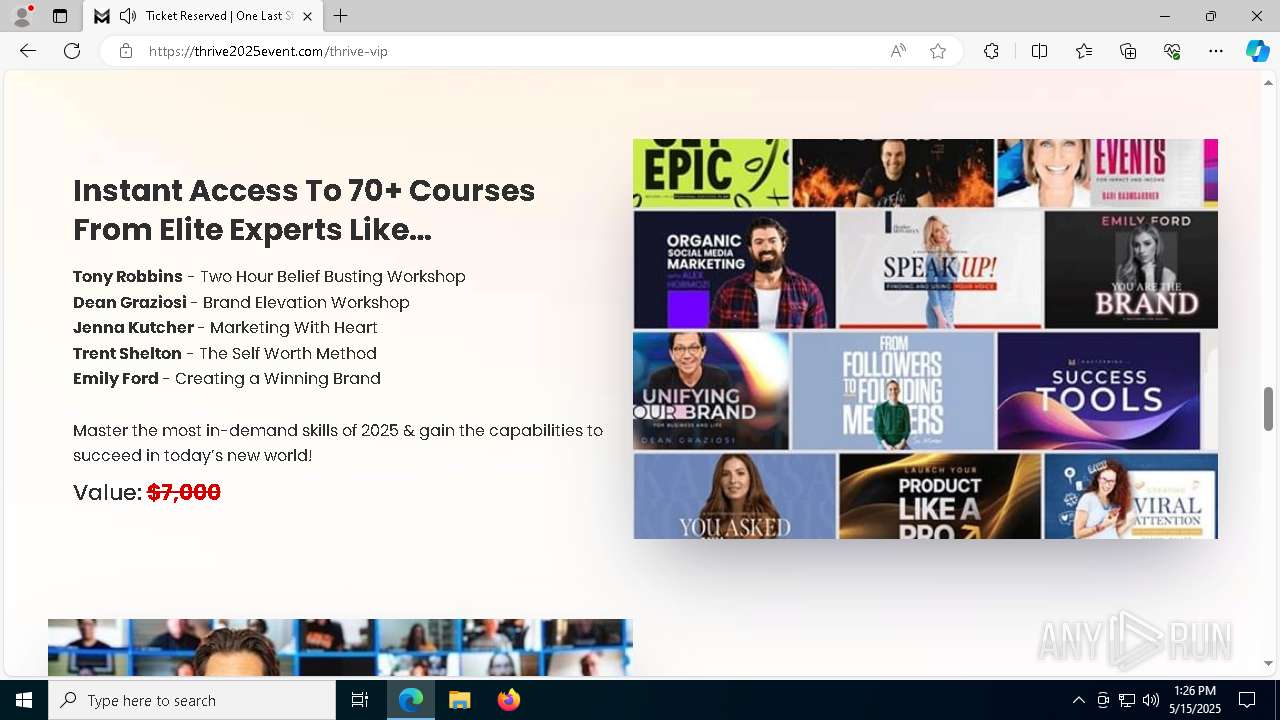The image size is (1280, 720).
Task: Open Task View on taskbar
Action: pyautogui.click(x=360, y=700)
